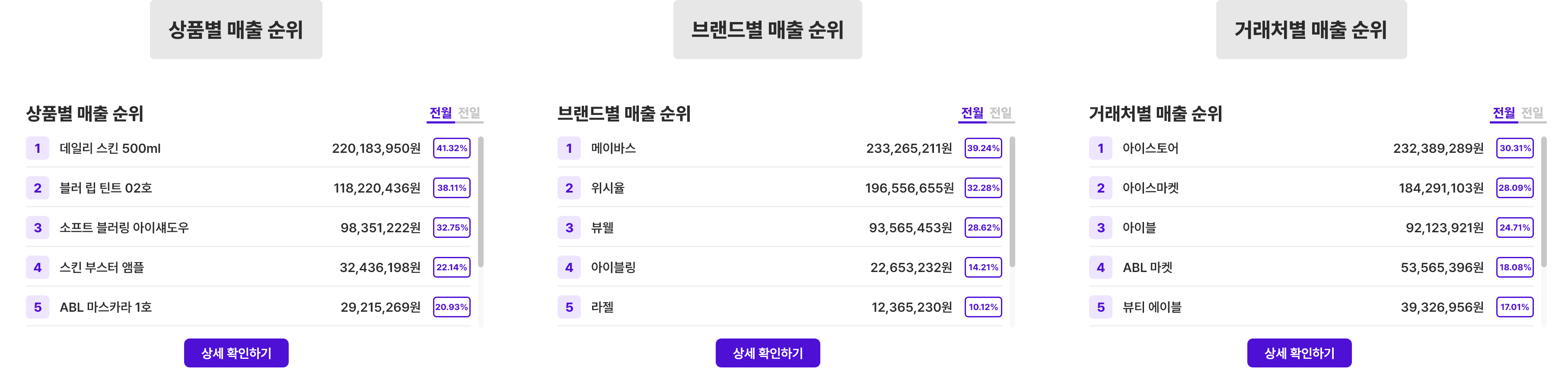
Task: Click 41.32% percentage badge for top product
Action: click(x=452, y=149)
